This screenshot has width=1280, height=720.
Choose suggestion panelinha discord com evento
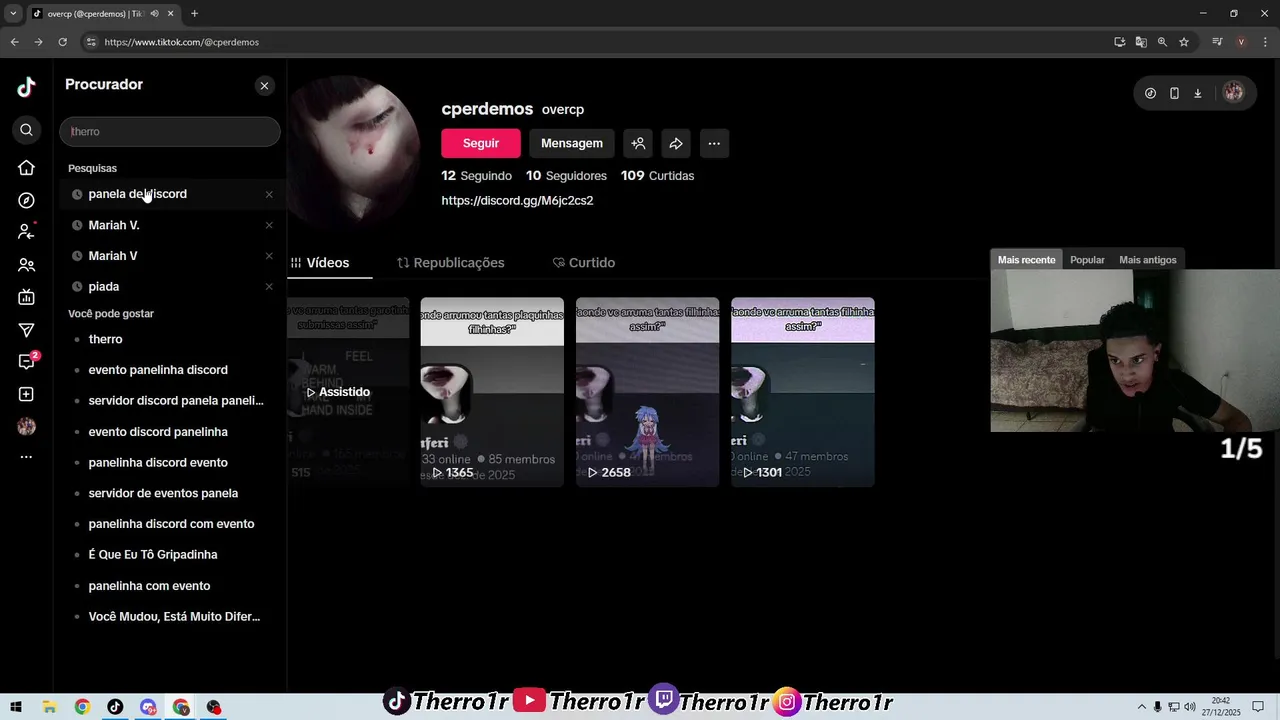[x=171, y=524]
